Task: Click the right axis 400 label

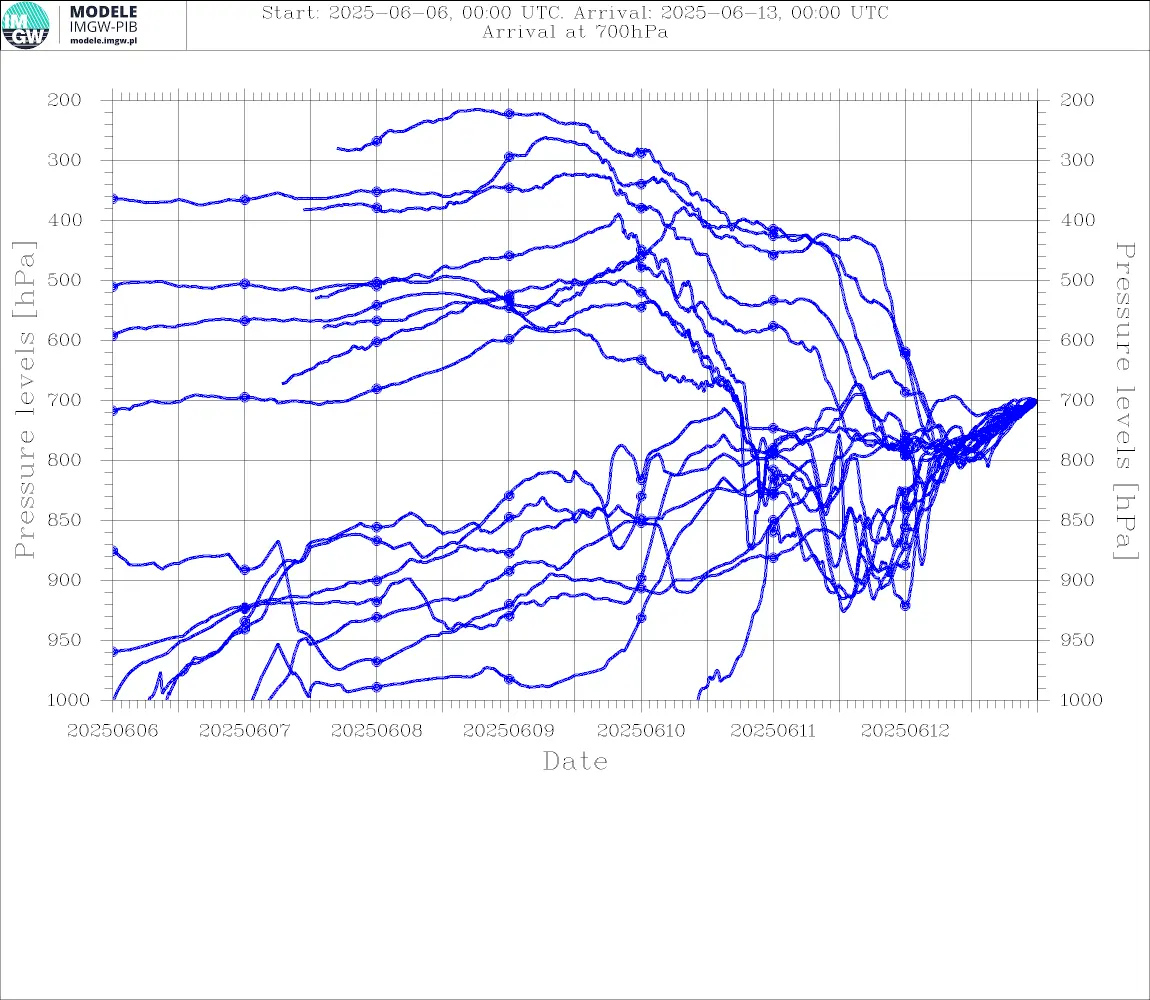Action: click(1077, 220)
